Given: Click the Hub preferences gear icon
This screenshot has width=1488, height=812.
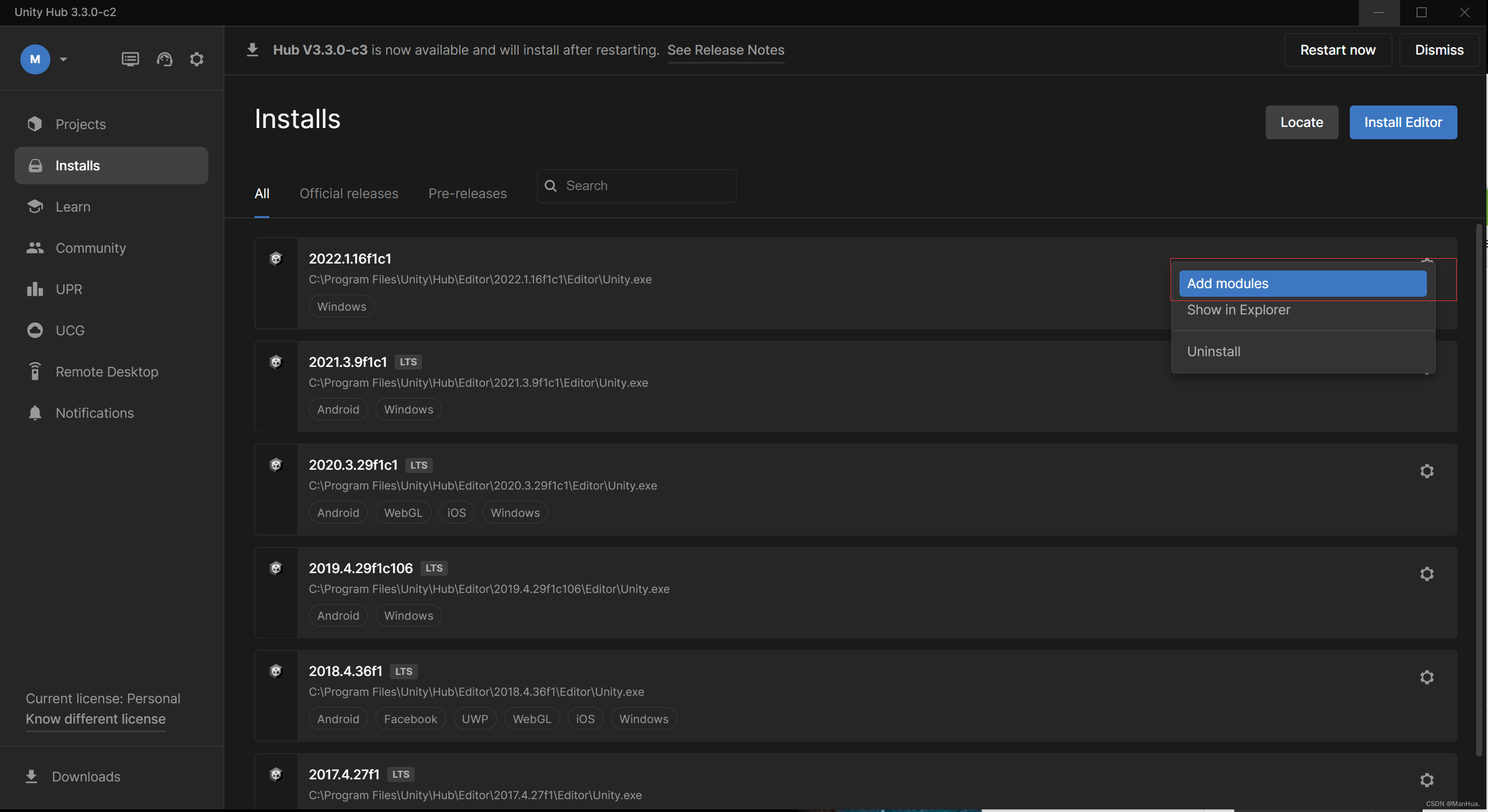Looking at the screenshot, I should pyautogui.click(x=197, y=59).
